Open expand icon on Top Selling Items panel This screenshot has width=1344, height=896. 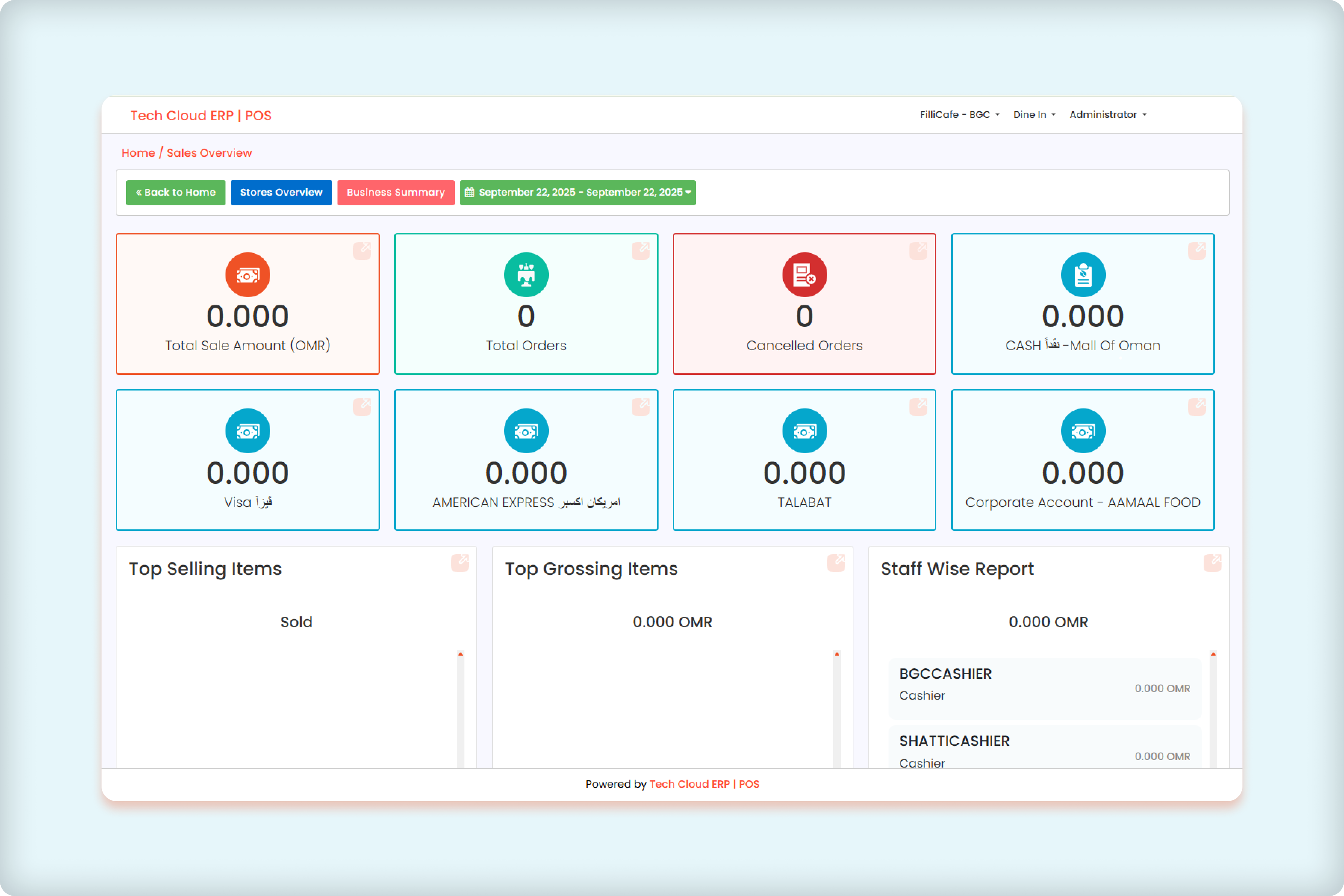pyautogui.click(x=460, y=562)
